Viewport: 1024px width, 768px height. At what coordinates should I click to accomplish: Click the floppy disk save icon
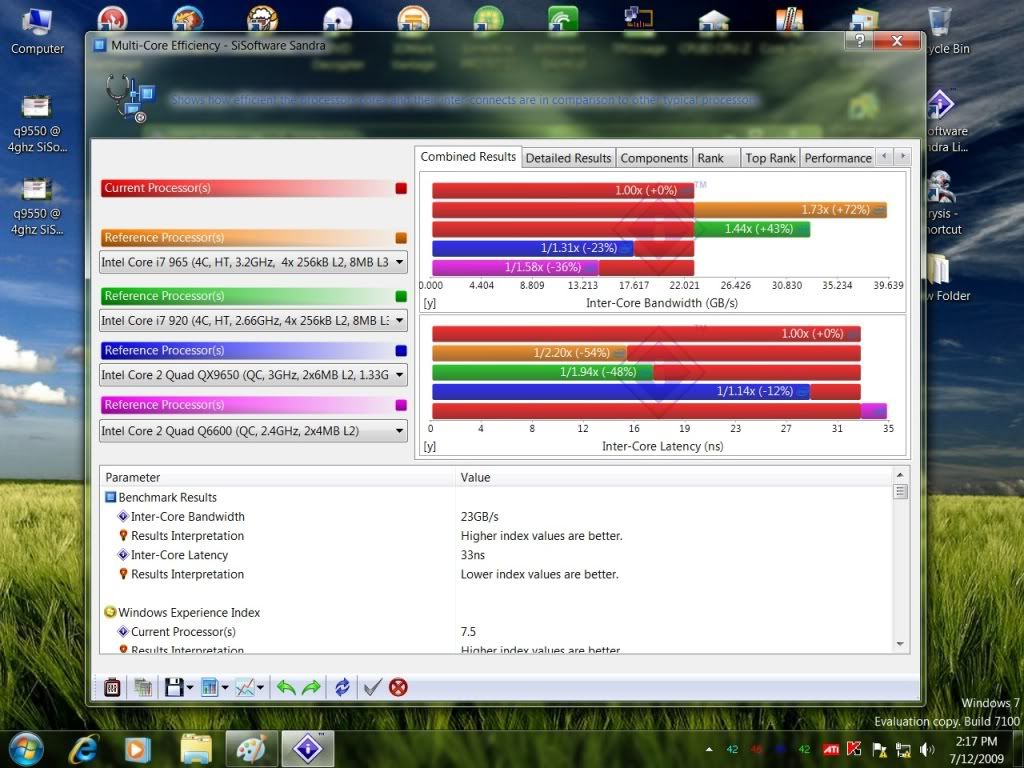click(x=174, y=687)
